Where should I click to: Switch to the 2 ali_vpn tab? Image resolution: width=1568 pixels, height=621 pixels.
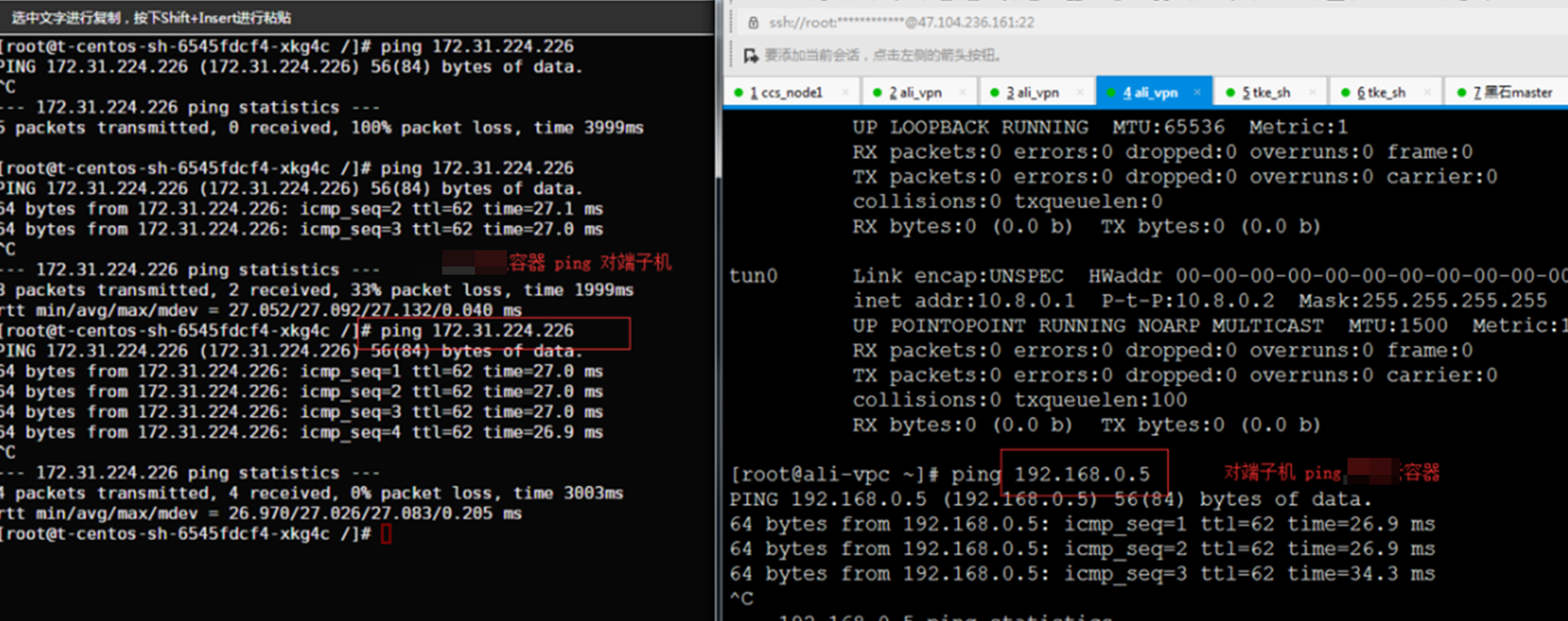(x=915, y=93)
